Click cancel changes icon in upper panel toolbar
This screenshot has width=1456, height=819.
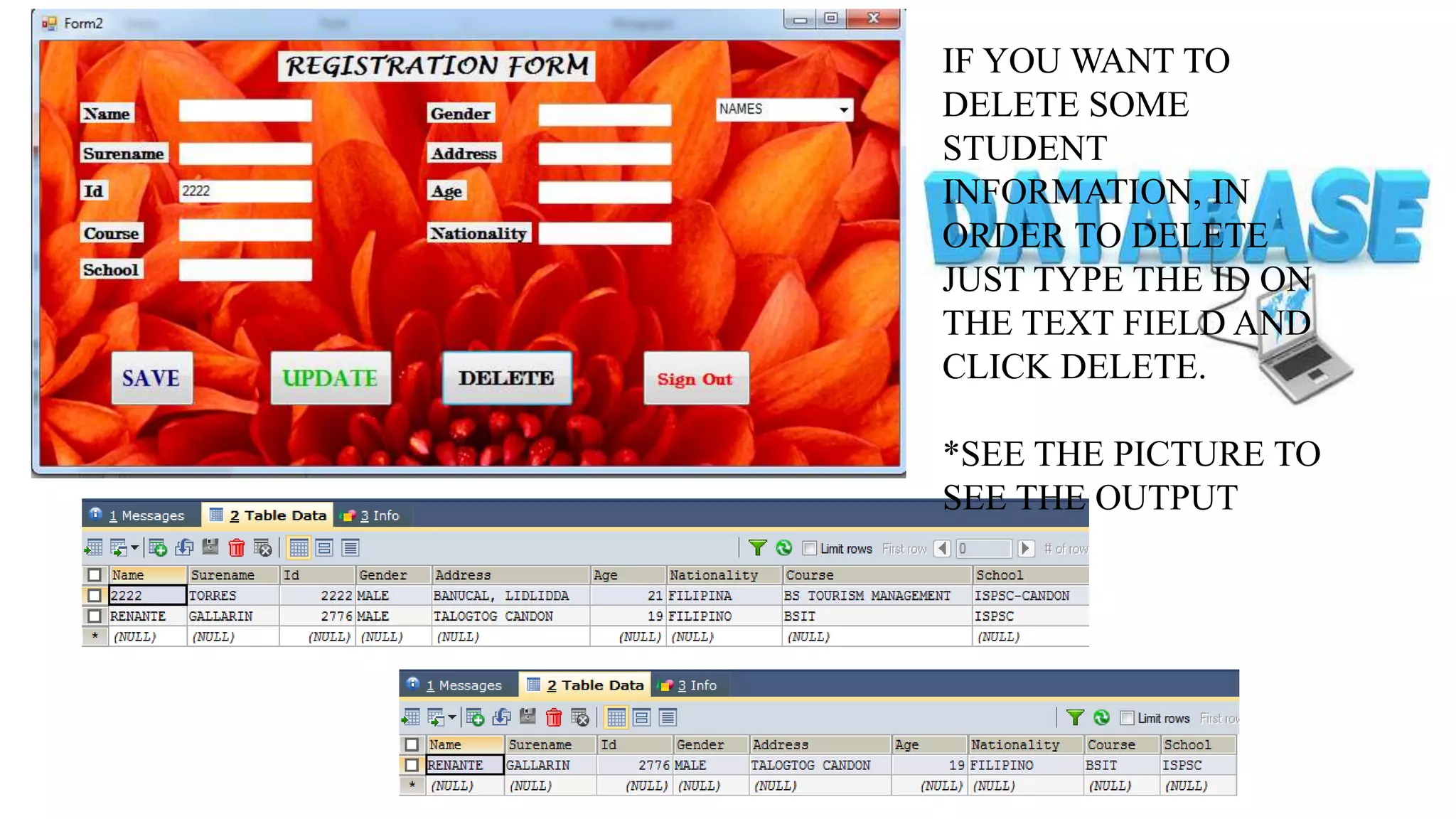point(262,547)
